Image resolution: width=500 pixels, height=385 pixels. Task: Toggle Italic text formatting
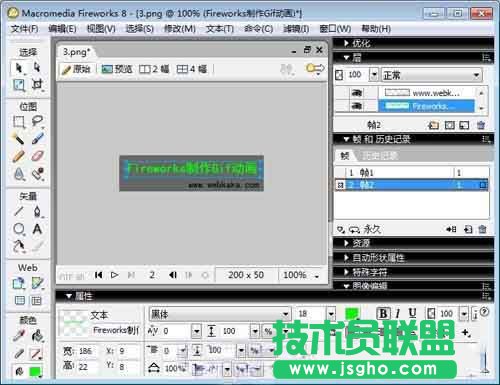pos(397,313)
